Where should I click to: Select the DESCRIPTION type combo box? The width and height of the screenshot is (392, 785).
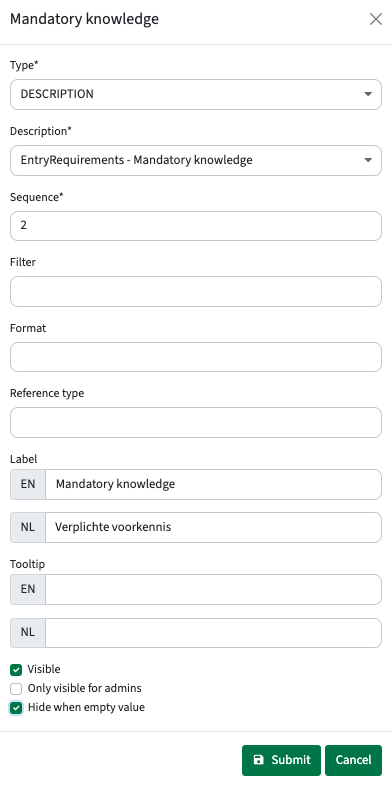[x=196, y=94]
